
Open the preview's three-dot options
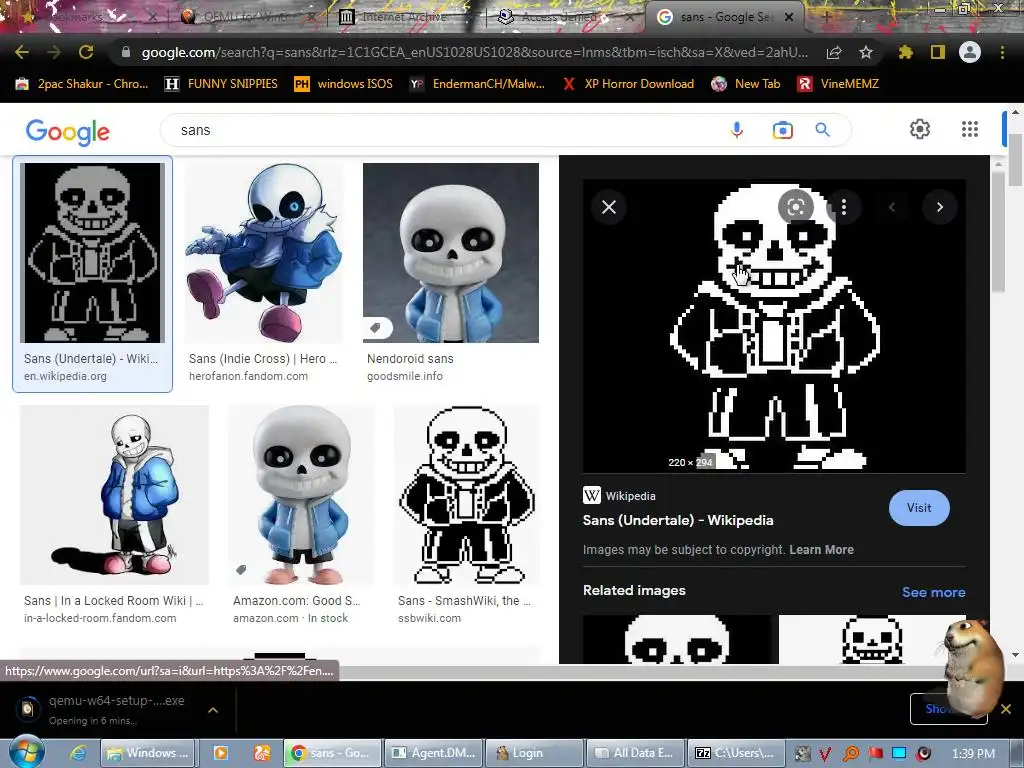[844, 207]
